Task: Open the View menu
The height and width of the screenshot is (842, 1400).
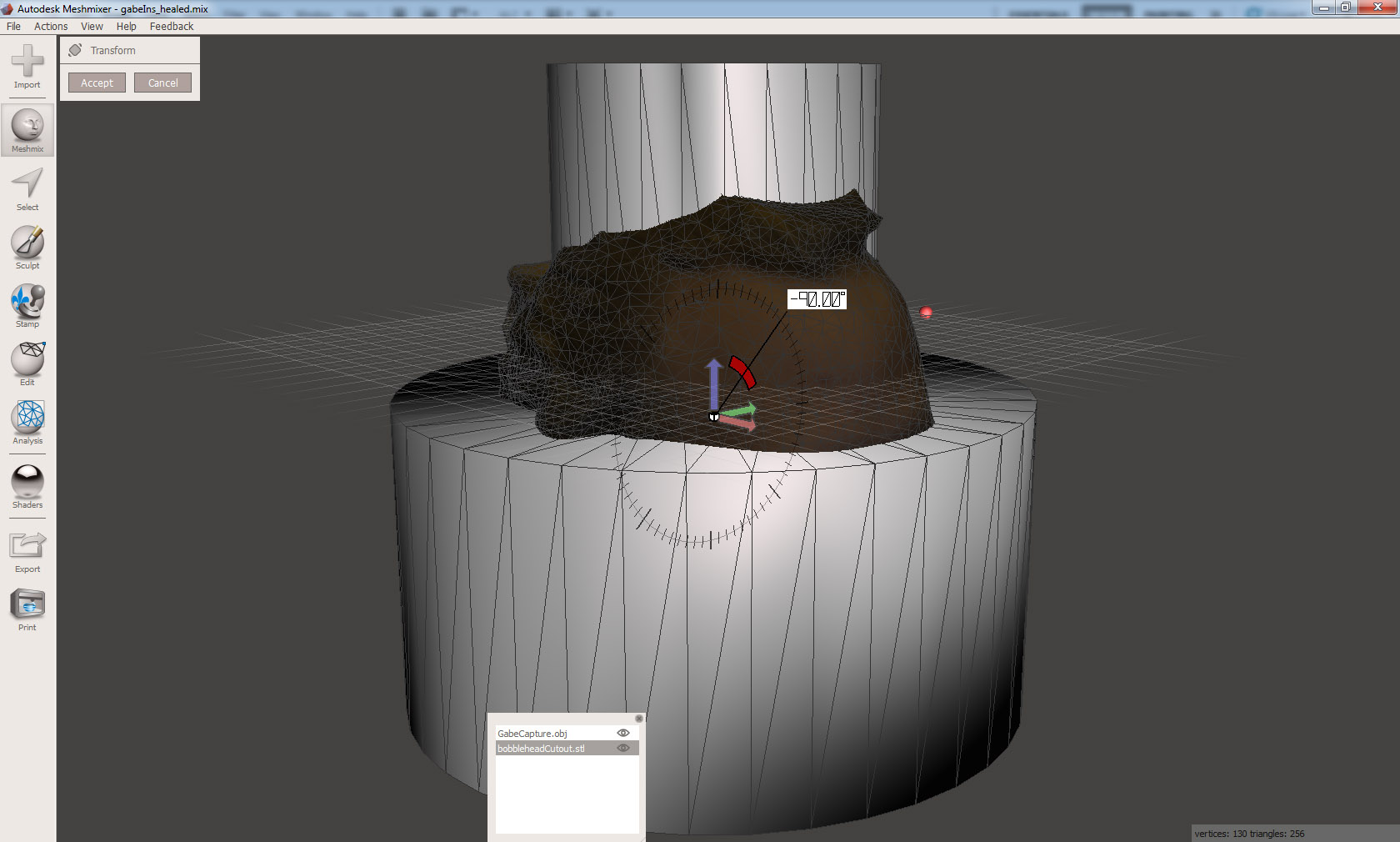Action: 92,27
